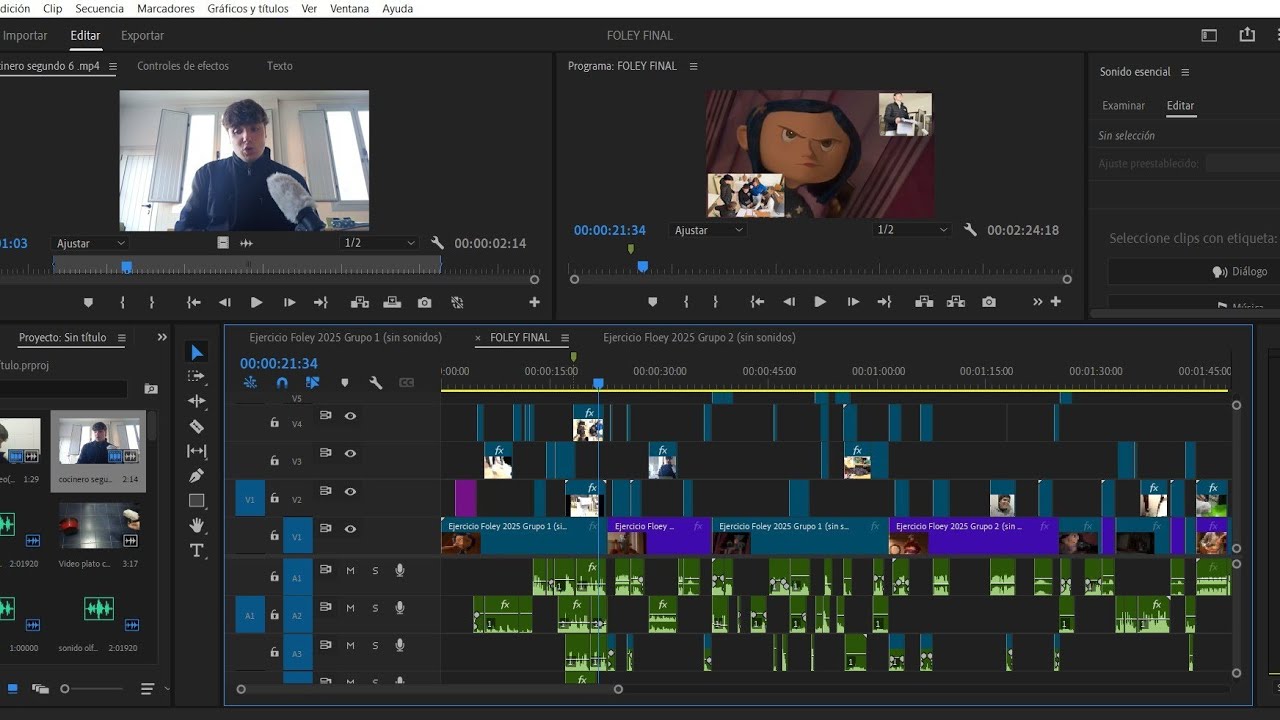The height and width of the screenshot is (720, 1280).
Task: Mark In point in Program monitor
Action: (x=686, y=302)
